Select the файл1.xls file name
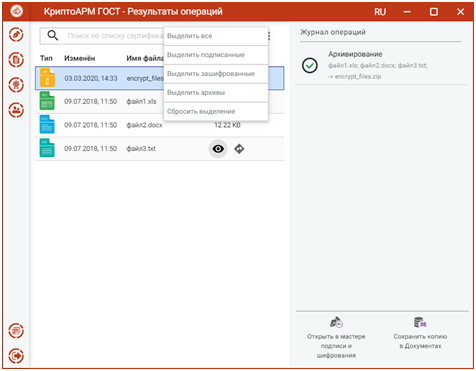 click(x=141, y=101)
